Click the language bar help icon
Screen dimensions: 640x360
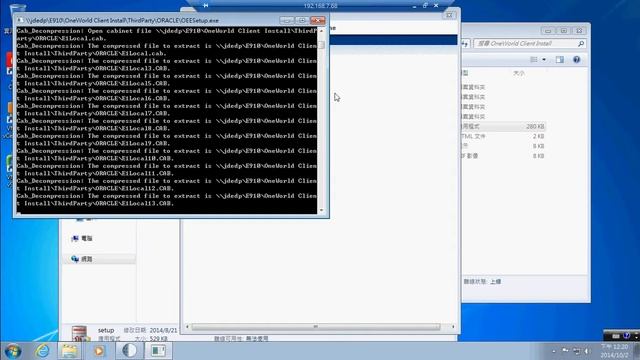(626, 336)
